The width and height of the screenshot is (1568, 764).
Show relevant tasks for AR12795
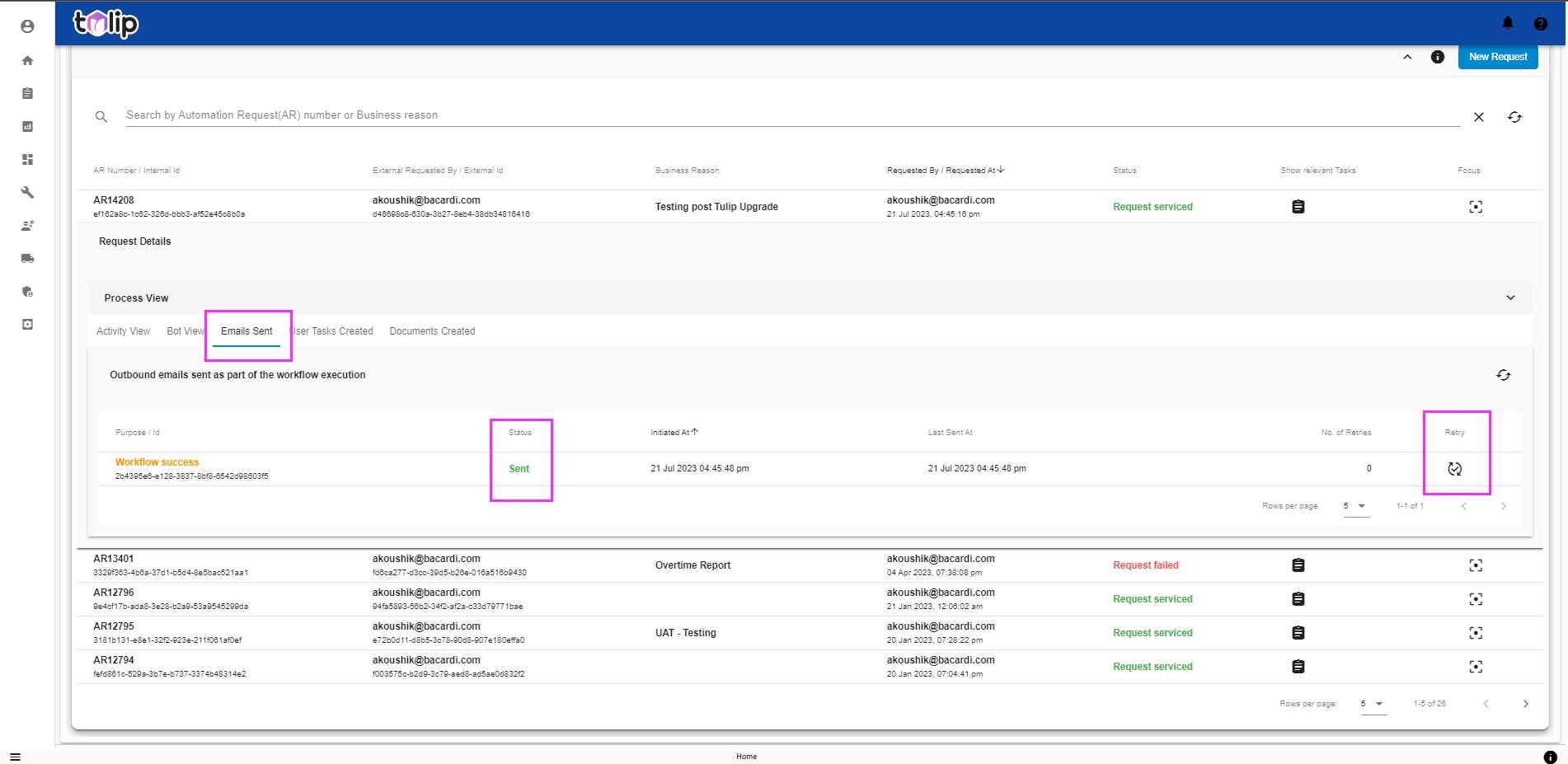pos(1298,633)
